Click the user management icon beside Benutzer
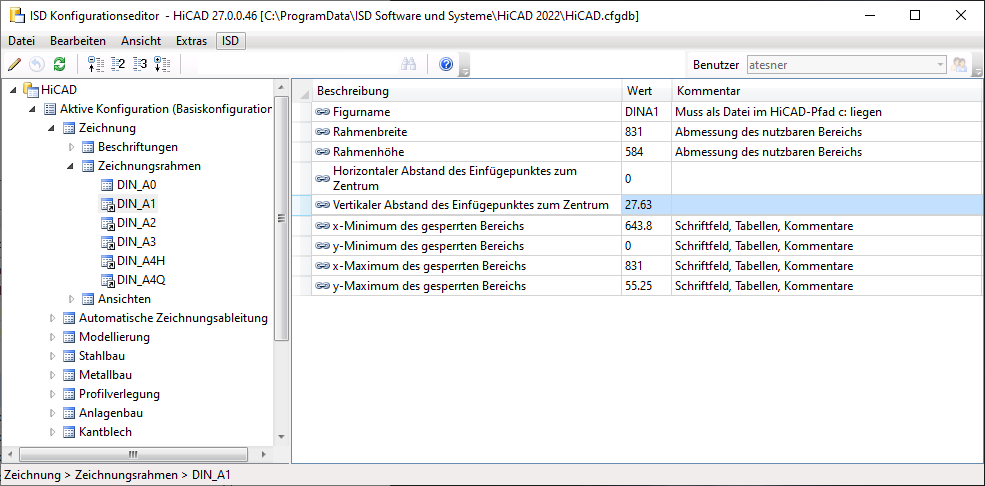The height and width of the screenshot is (486, 985). pos(959,64)
